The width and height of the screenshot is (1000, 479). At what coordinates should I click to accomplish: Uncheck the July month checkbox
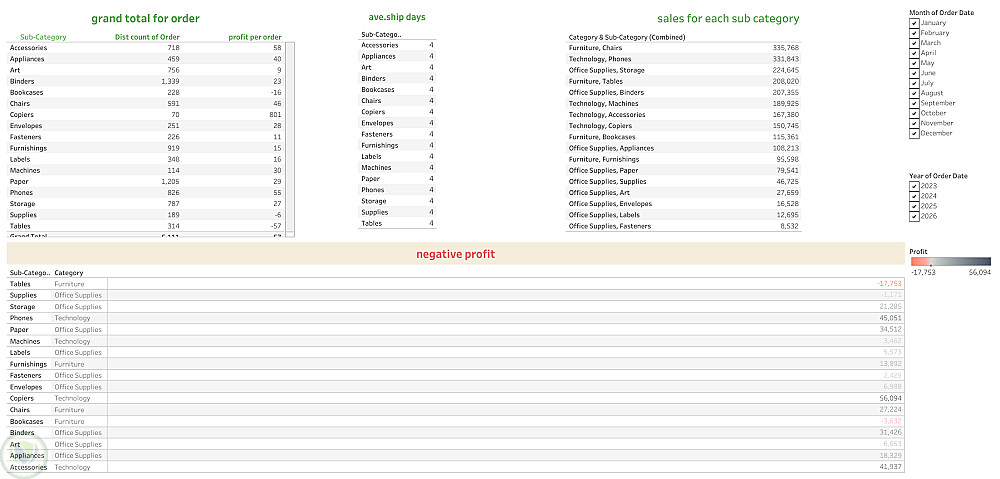(x=914, y=83)
